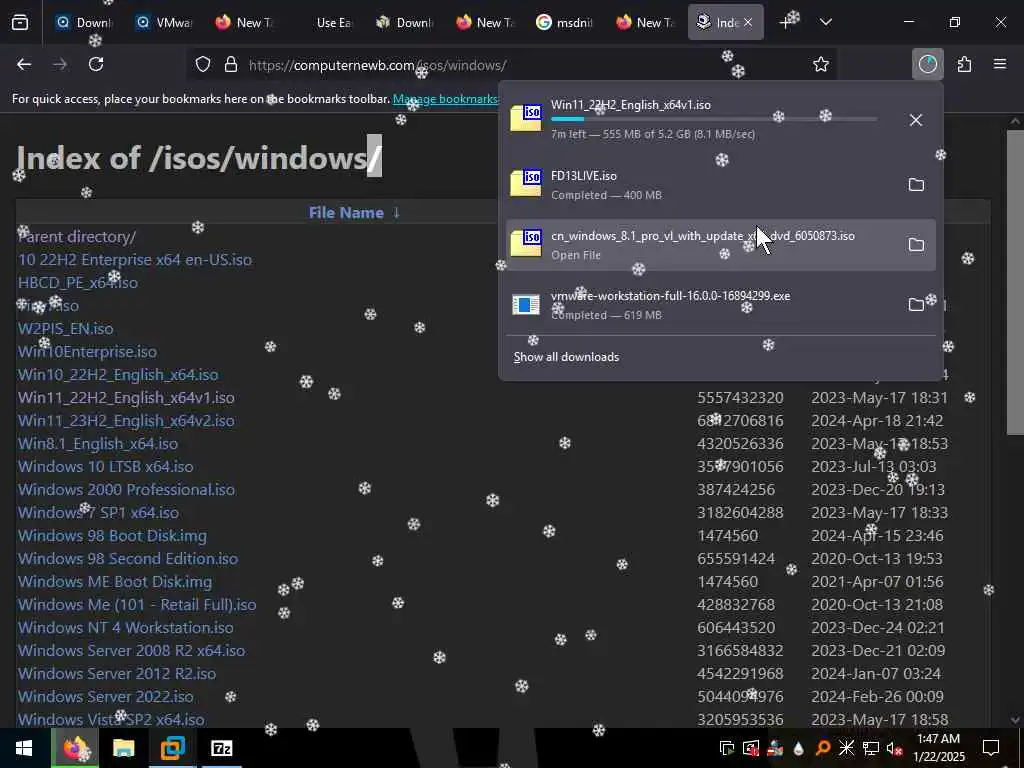Open the Firefox application menu
This screenshot has width=1024, height=768.
(x=999, y=64)
